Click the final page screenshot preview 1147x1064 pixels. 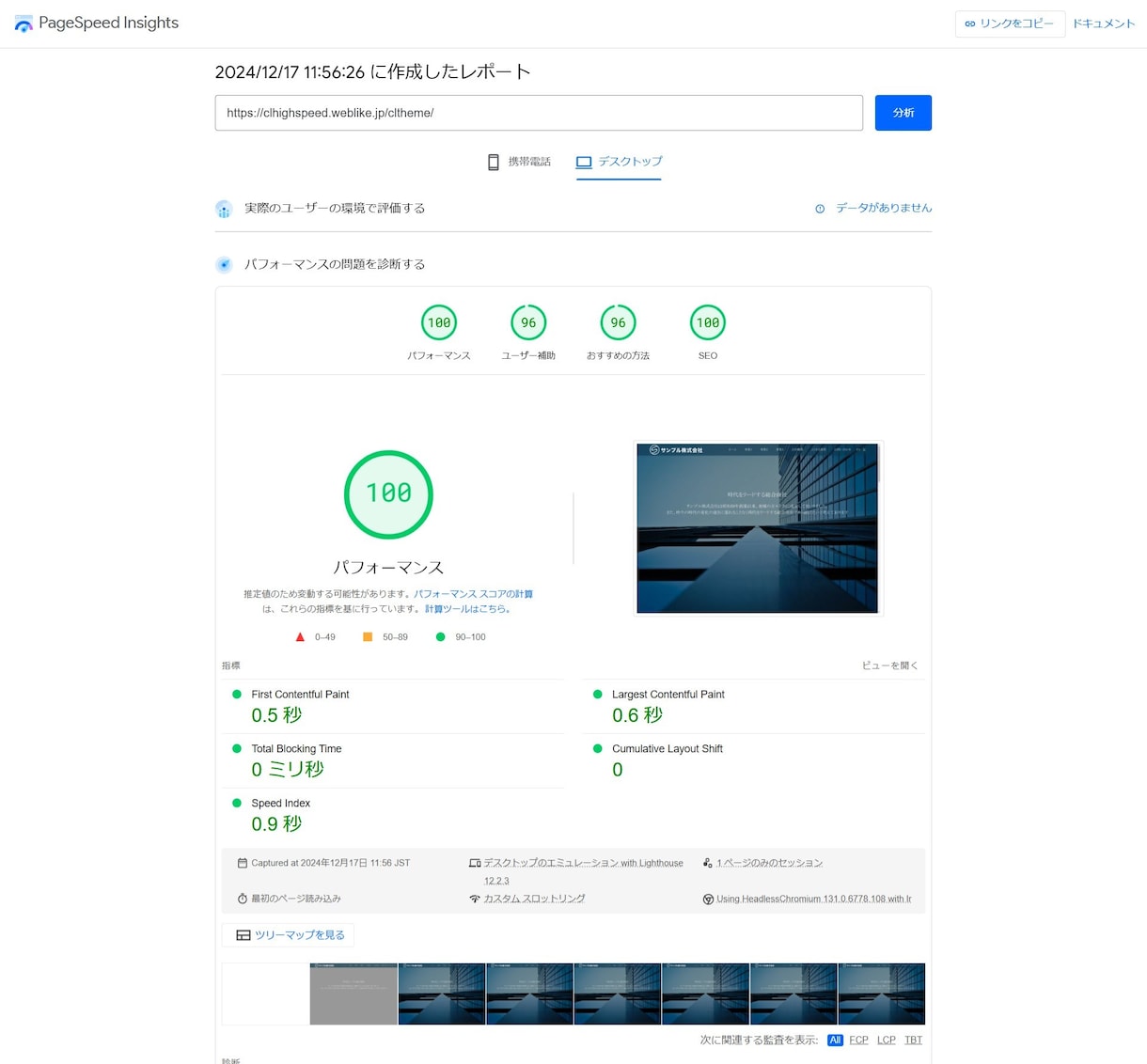[x=758, y=528]
